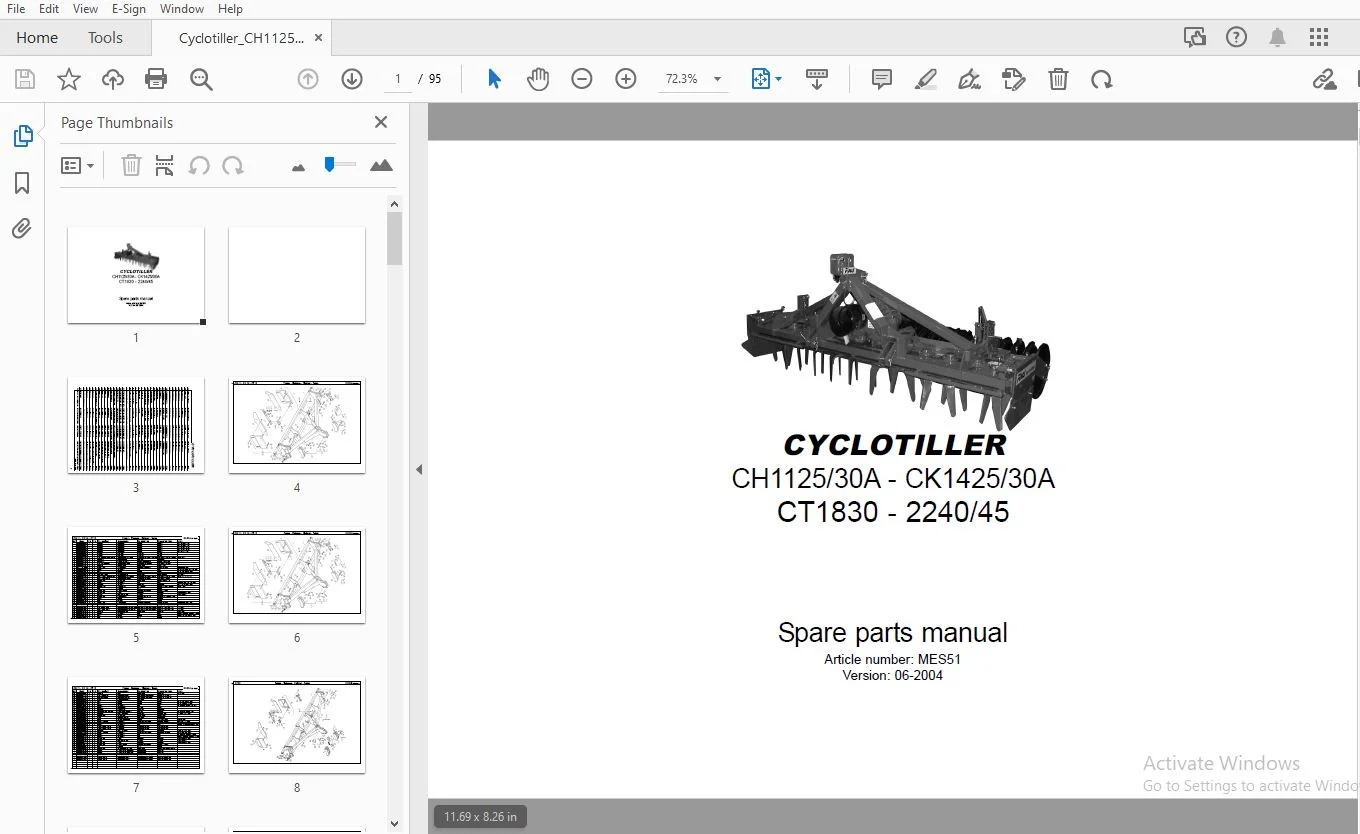Open the Edit menu

(49, 9)
